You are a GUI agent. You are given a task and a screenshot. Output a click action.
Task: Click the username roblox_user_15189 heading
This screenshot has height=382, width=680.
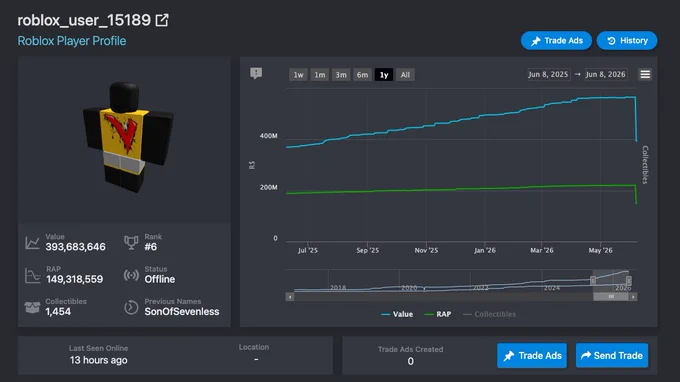pos(84,20)
